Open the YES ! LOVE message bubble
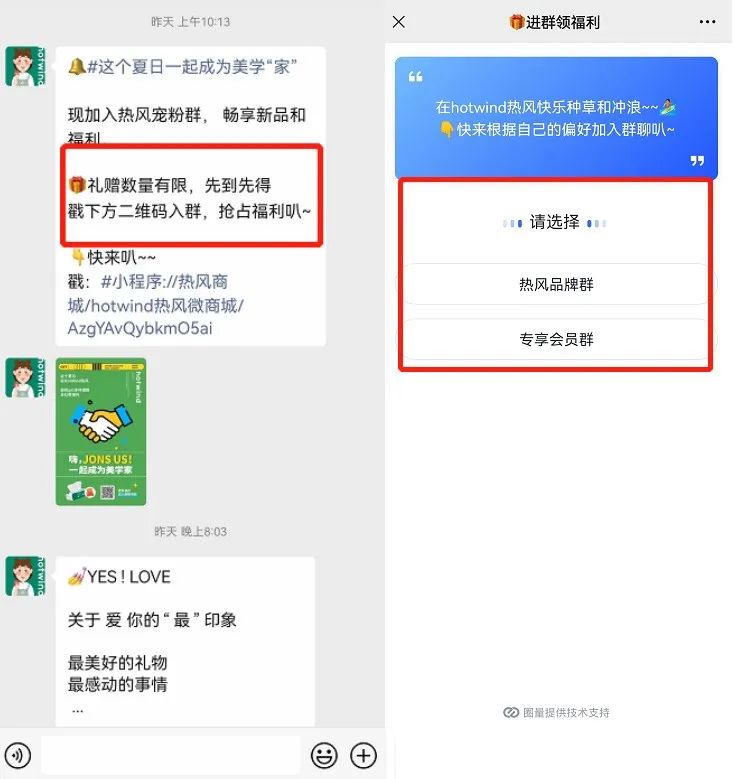736x779 pixels. 185,641
